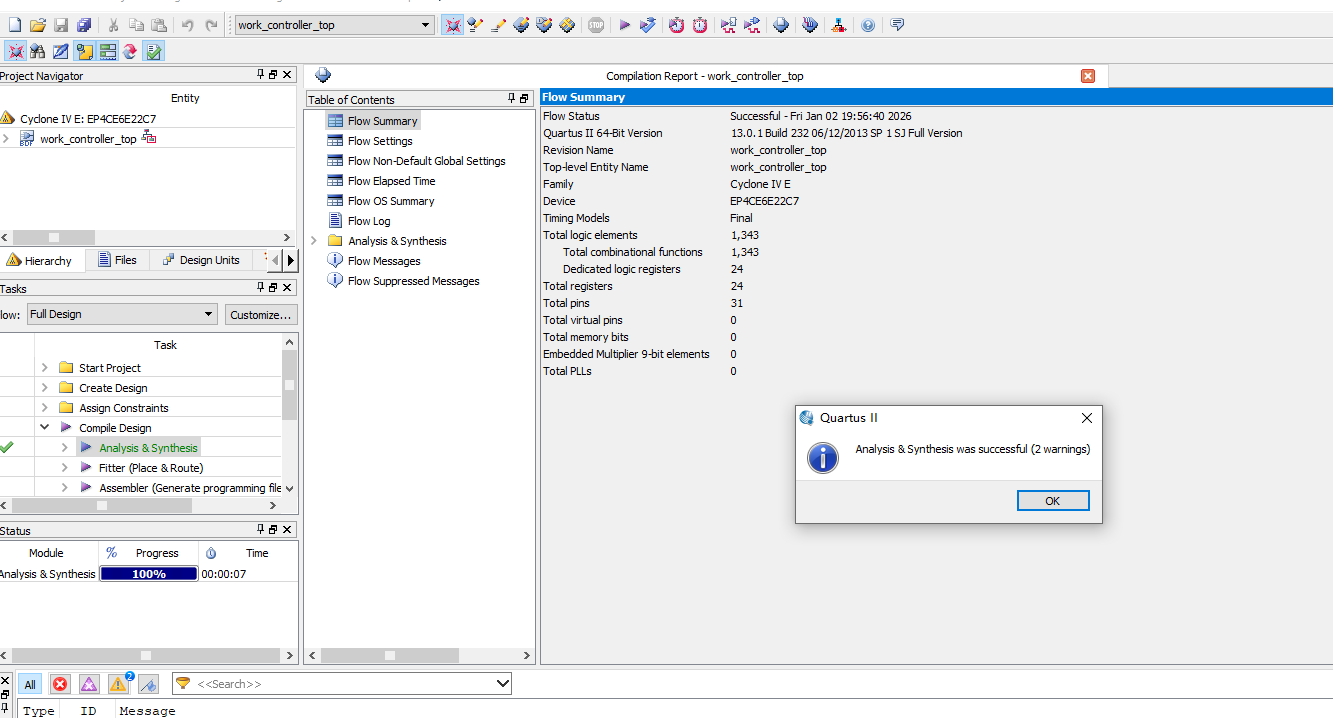Click the Save All stacked-disks icon

tap(84, 25)
